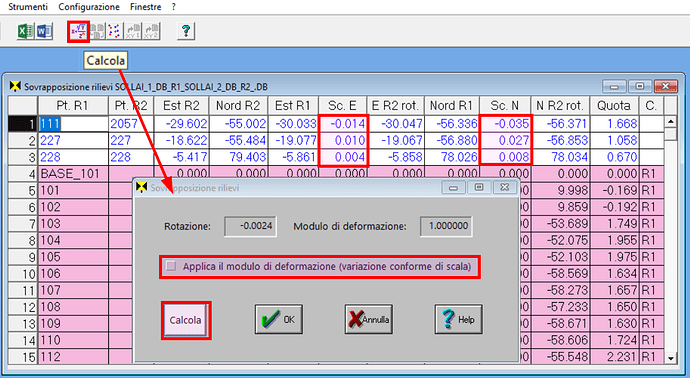Select the Pt. R1 cell containing 111

73,124
